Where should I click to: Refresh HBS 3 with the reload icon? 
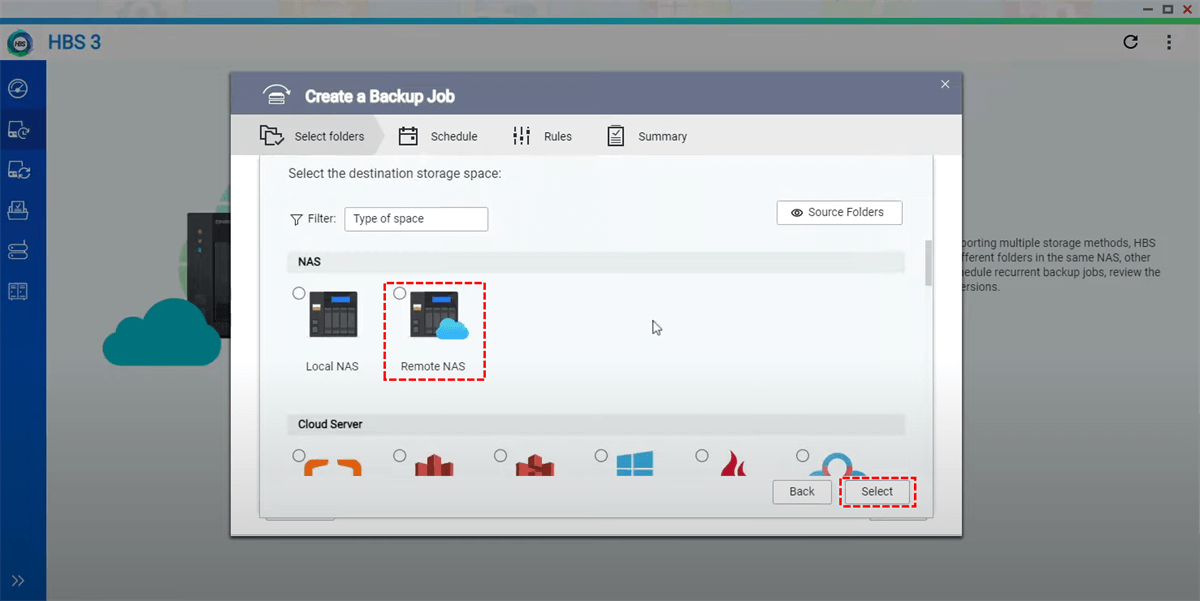(x=1131, y=42)
